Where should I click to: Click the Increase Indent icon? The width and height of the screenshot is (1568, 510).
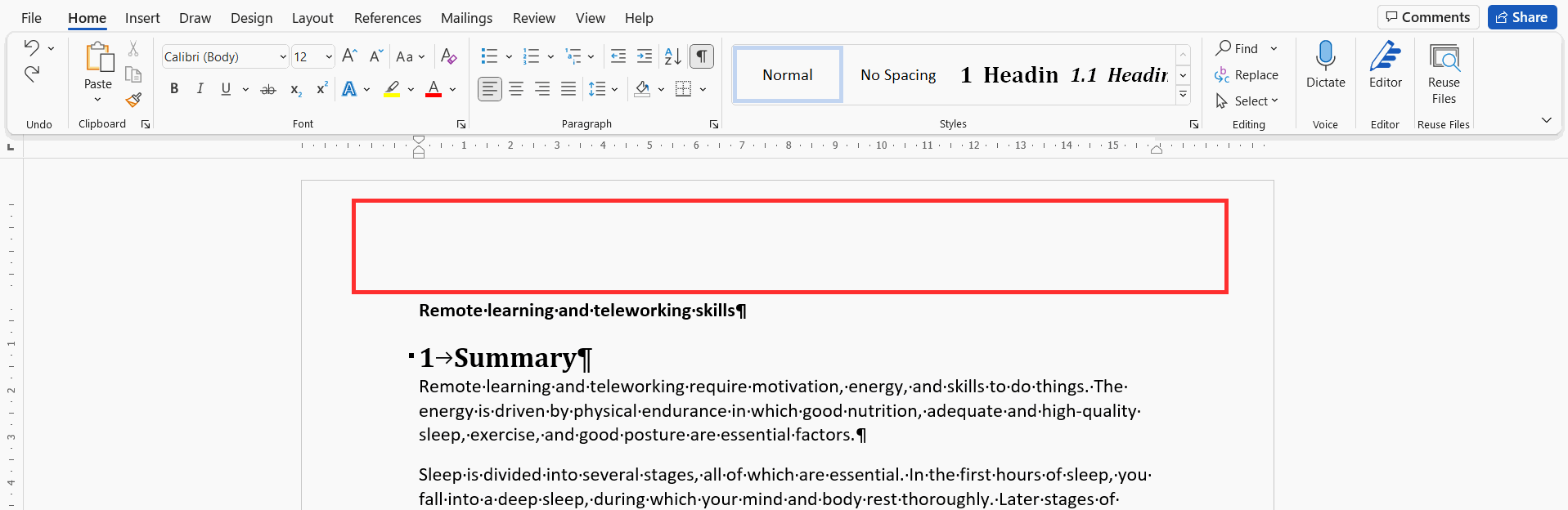tap(645, 56)
